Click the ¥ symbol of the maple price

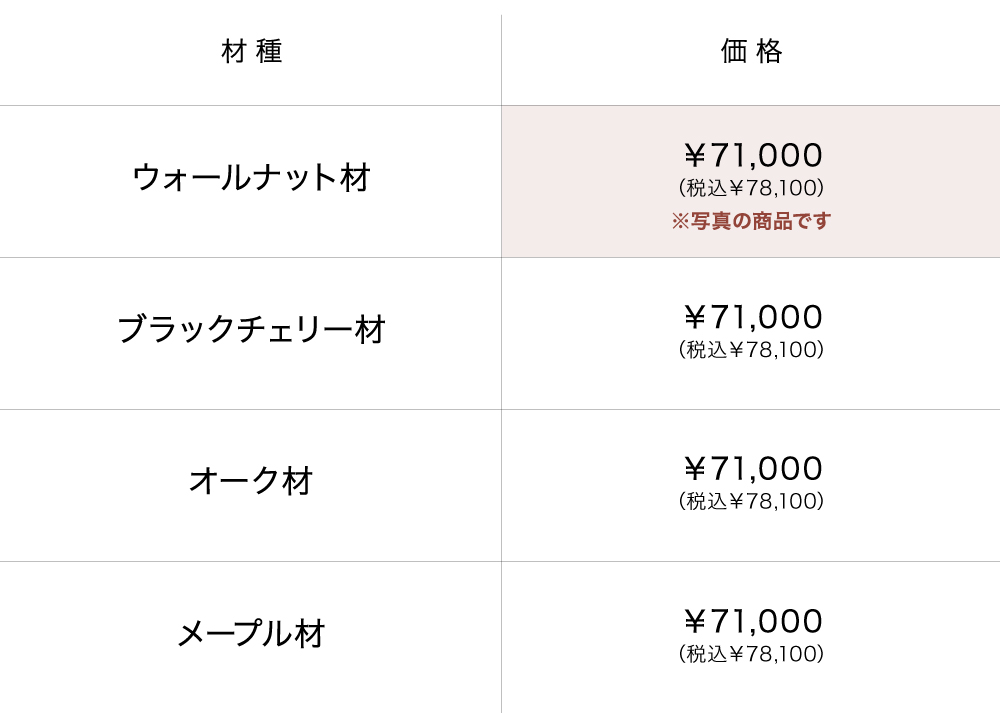[695, 621]
